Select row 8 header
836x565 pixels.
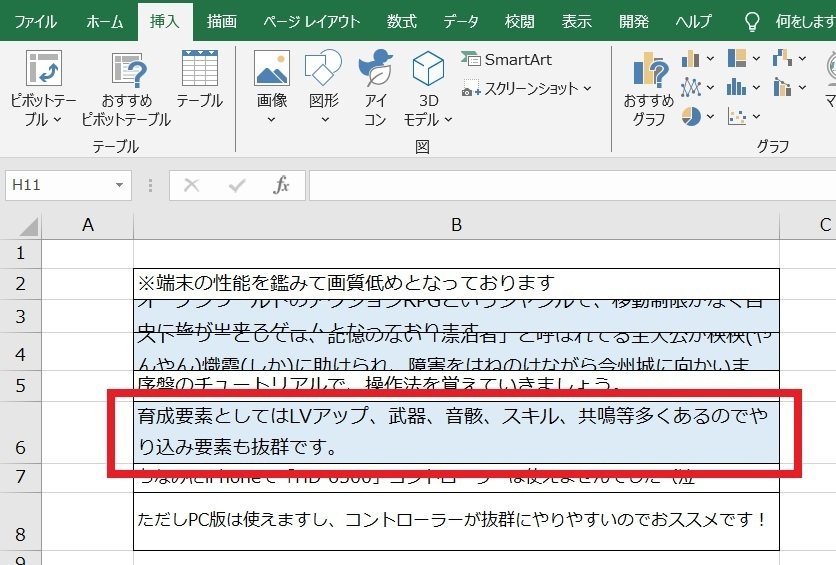coord(20,521)
